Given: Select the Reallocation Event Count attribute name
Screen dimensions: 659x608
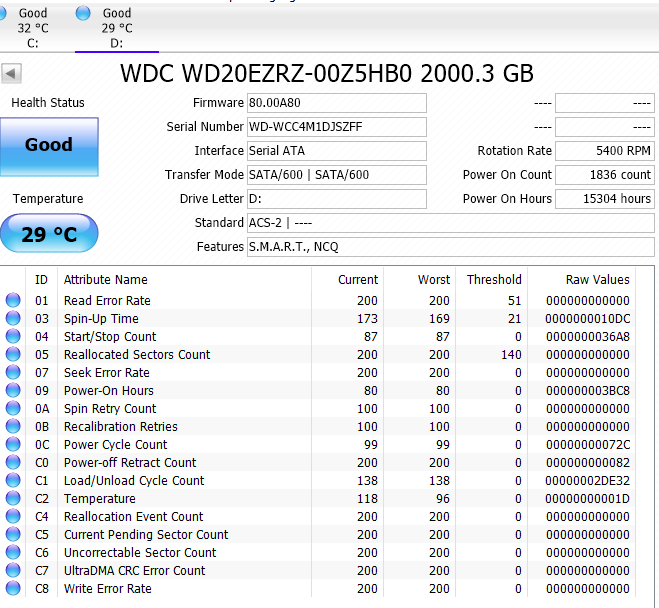Looking at the screenshot, I should (x=133, y=517).
